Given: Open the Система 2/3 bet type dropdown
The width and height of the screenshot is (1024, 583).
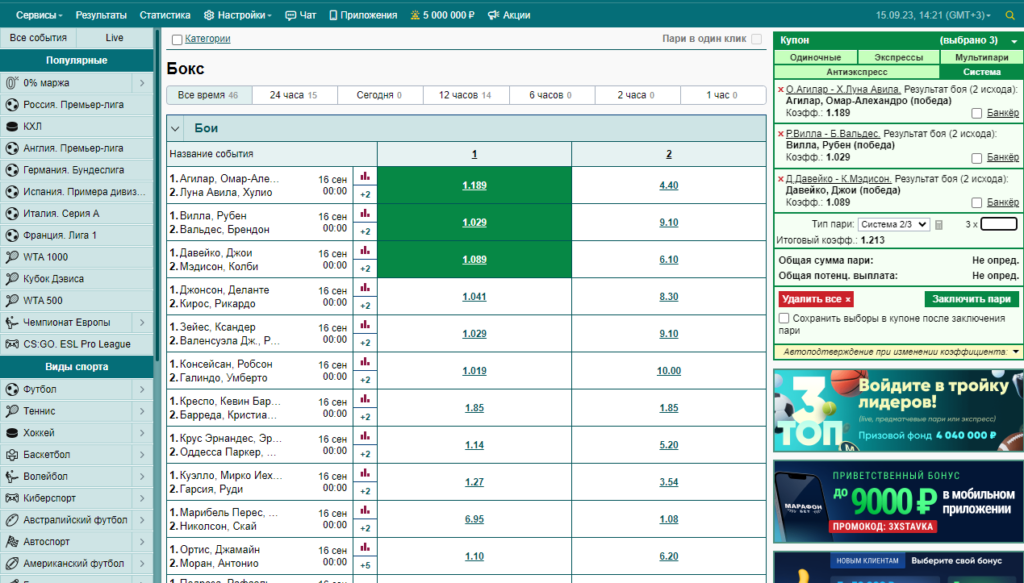Looking at the screenshot, I should [x=893, y=225].
